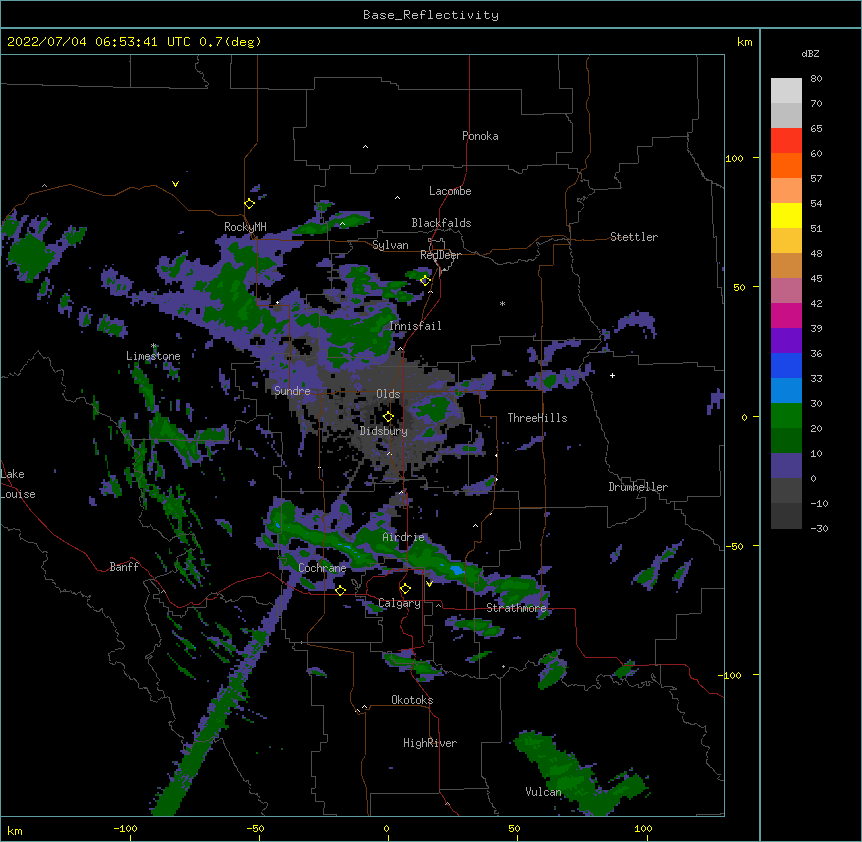Click the -100 km tick on the bottom axis
This screenshot has height=842, width=862.
point(125,828)
